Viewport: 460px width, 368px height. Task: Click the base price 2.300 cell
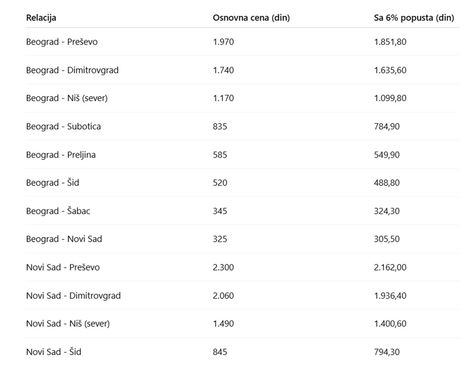click(x=223, y=267)
